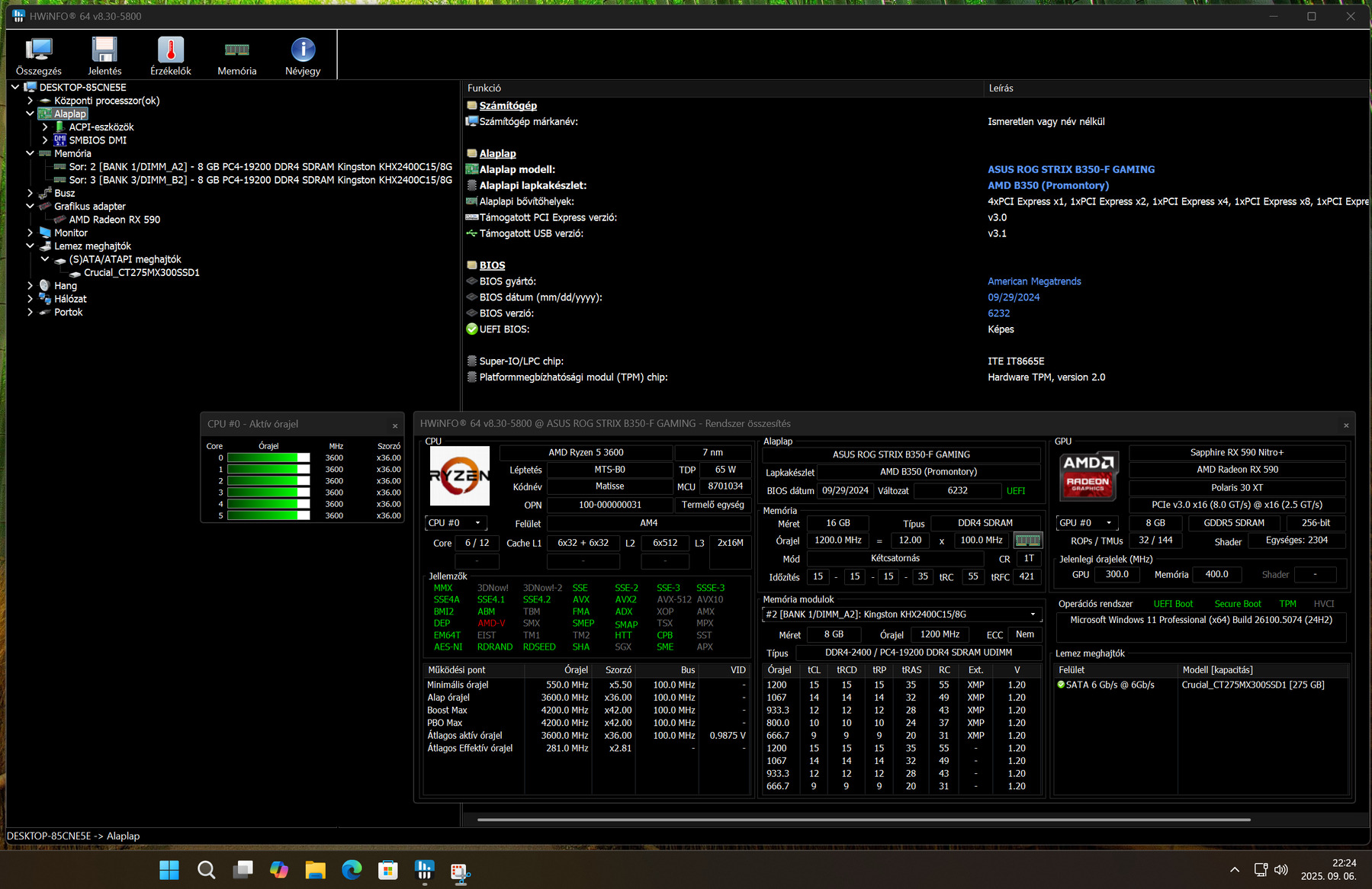The width and height of the screenshot is (1372, 889).
Task: Click the Funkció column header
Action: (722, 88)
